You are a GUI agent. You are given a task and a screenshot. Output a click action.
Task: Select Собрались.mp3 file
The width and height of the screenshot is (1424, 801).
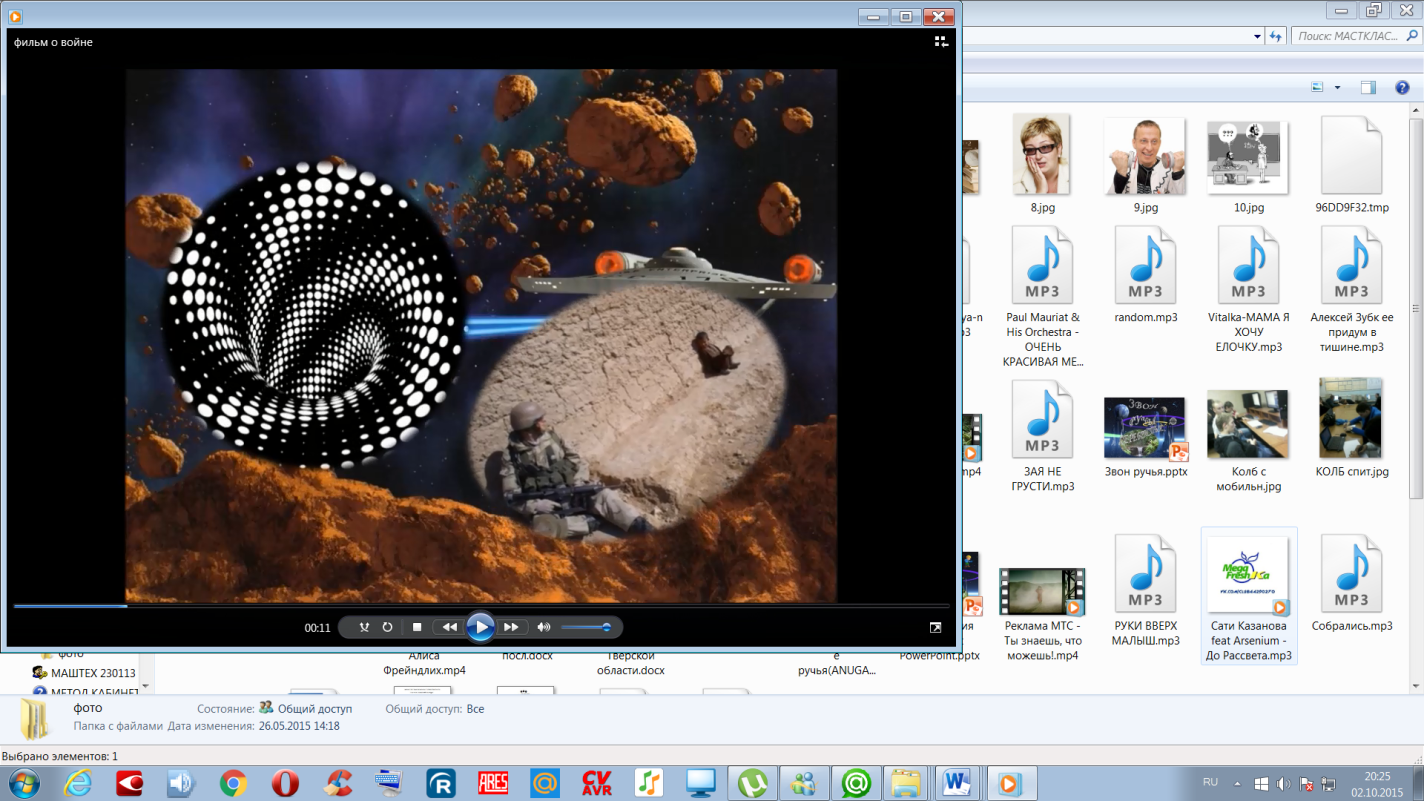tap(1351, 583)
